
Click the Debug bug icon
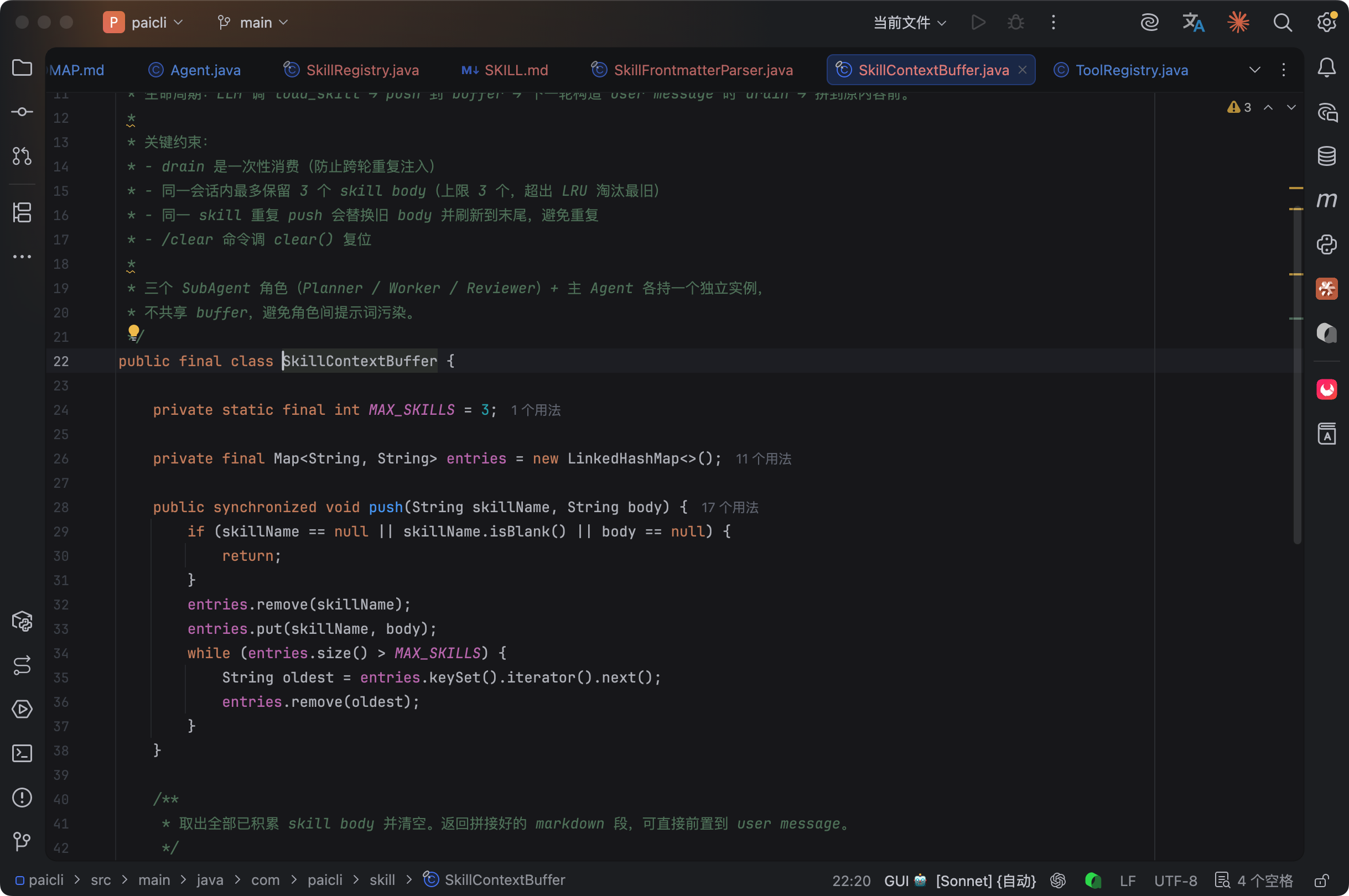click(1016, 22)
